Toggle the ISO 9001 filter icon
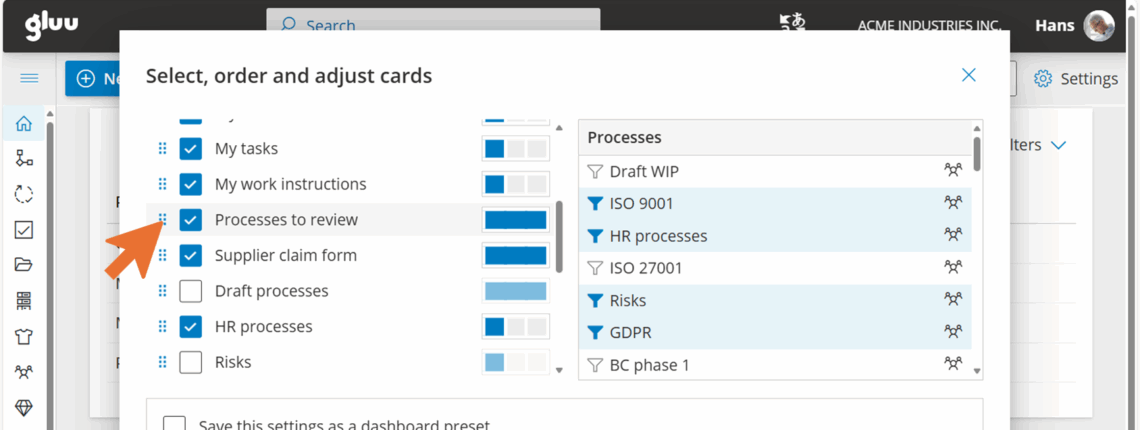 pyautogui.click(x=595, y=204)
